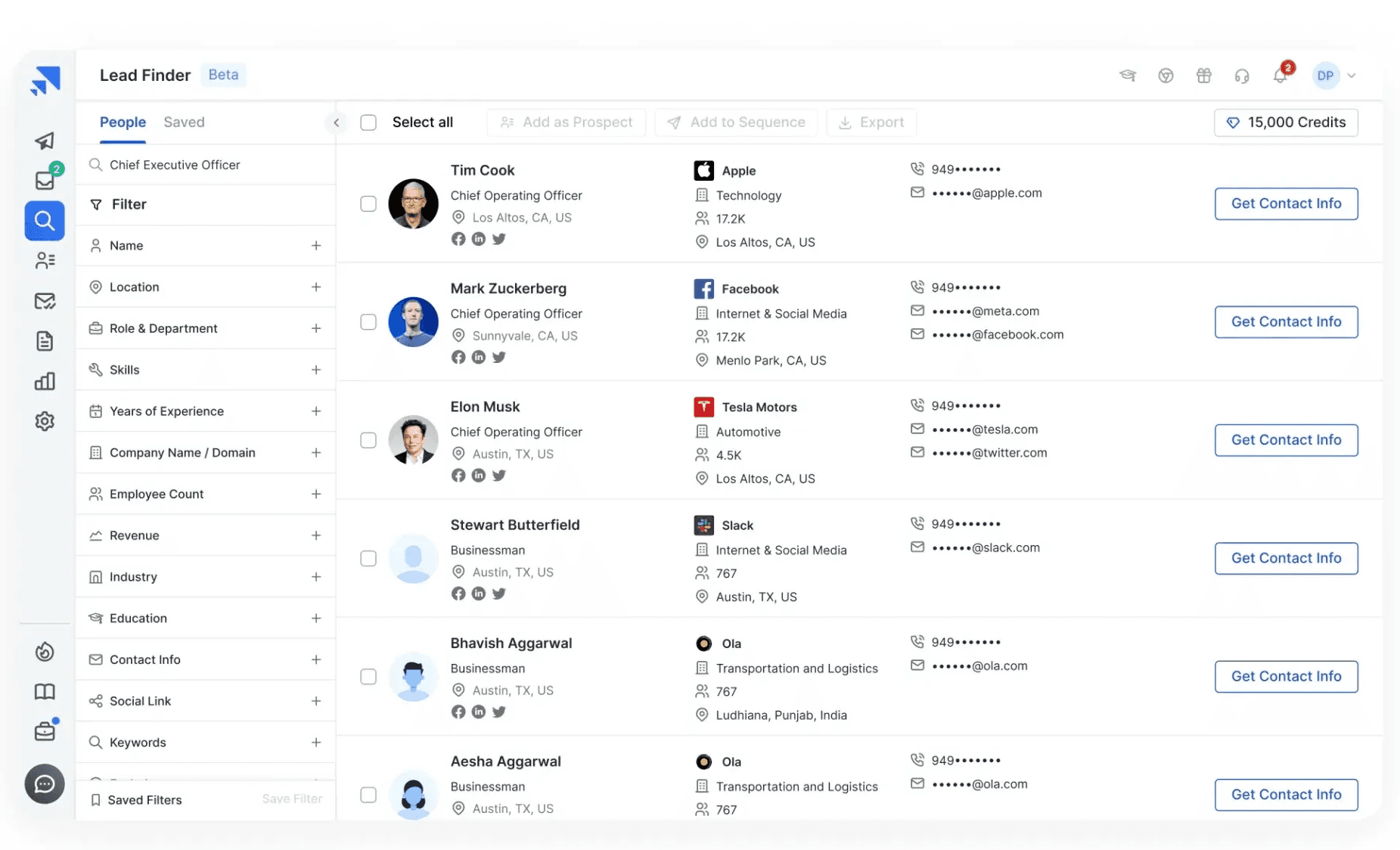1400x850 pixels.
Task: Open the reports bar chart icon
Action: point(45,381)
